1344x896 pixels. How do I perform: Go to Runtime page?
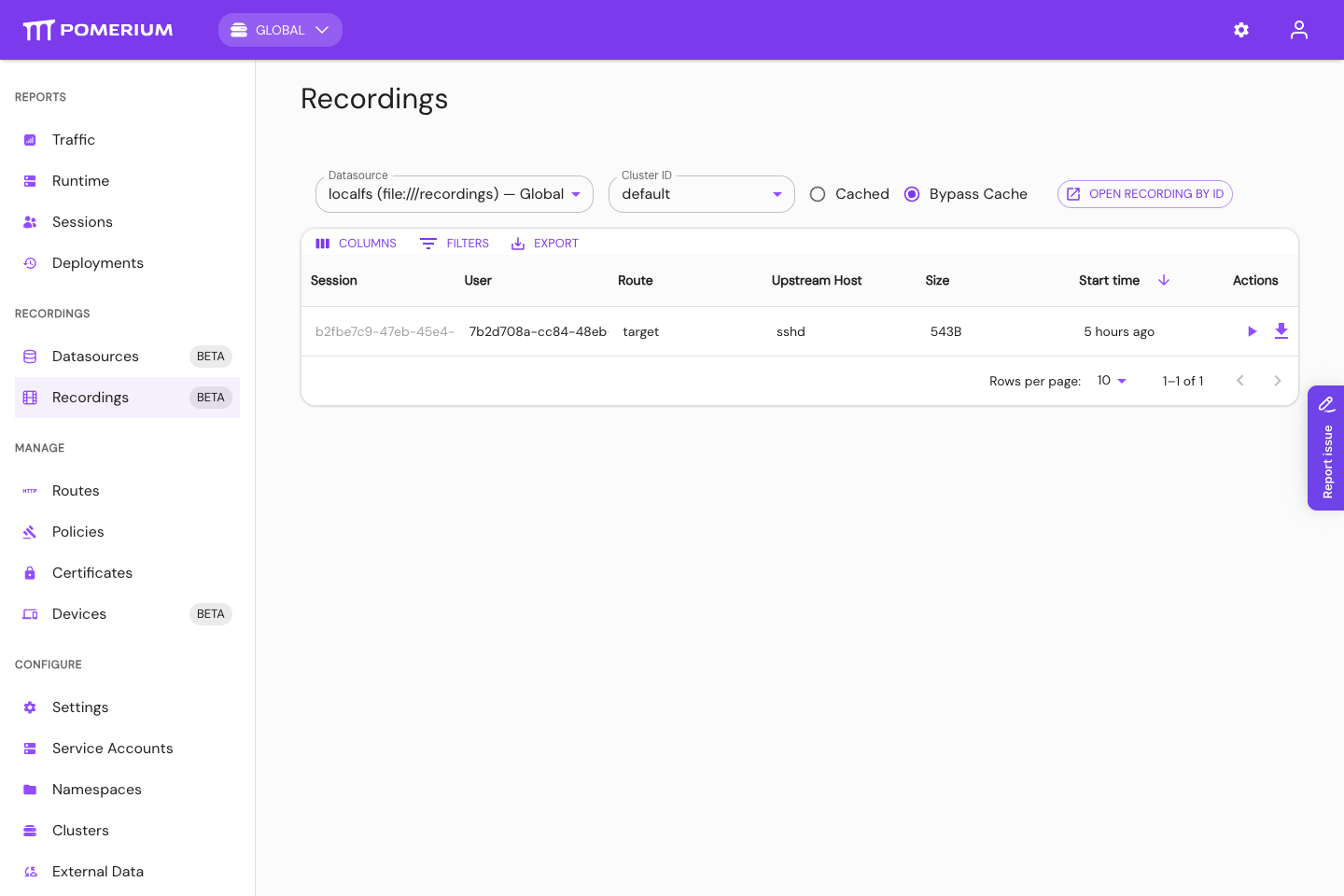coord(127,181)
